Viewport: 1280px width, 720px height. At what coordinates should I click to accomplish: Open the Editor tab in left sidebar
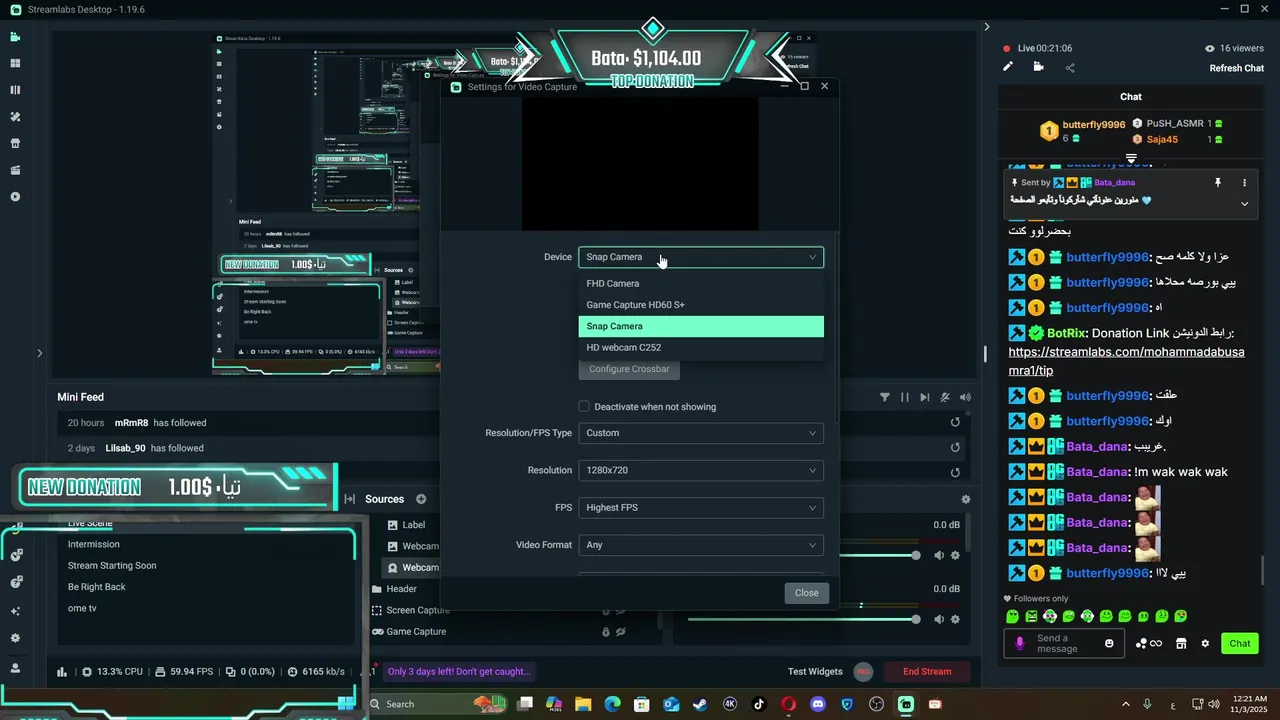(x=15, y=37)
